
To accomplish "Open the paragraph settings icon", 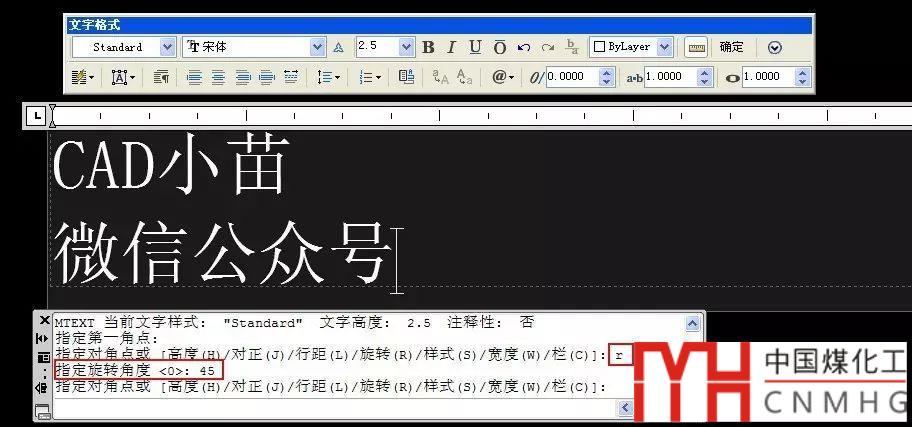I will (x=161, y=77).
